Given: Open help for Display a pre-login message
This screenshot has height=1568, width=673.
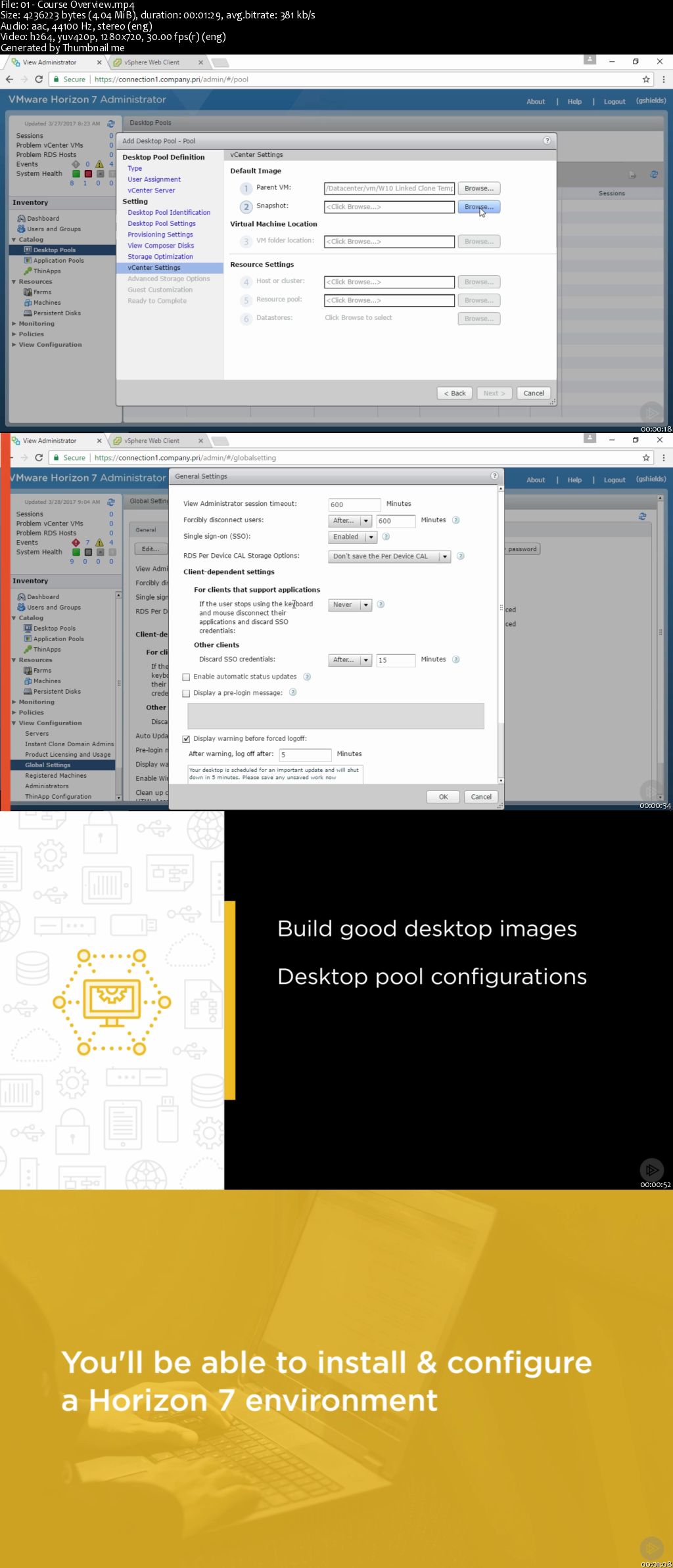Looking at the screenshot, I should 293,692.
